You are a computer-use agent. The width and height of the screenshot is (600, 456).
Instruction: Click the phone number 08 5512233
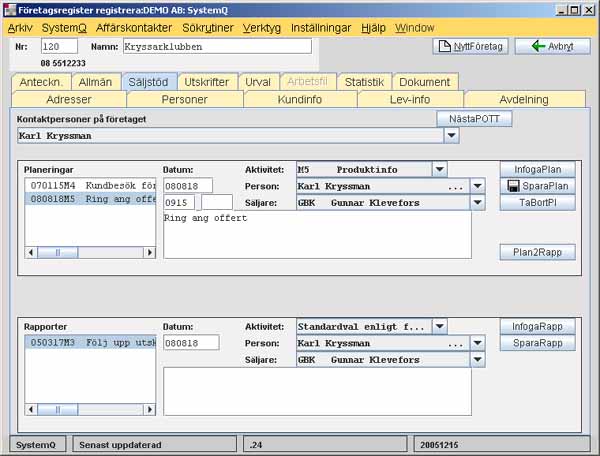(63, 63)
